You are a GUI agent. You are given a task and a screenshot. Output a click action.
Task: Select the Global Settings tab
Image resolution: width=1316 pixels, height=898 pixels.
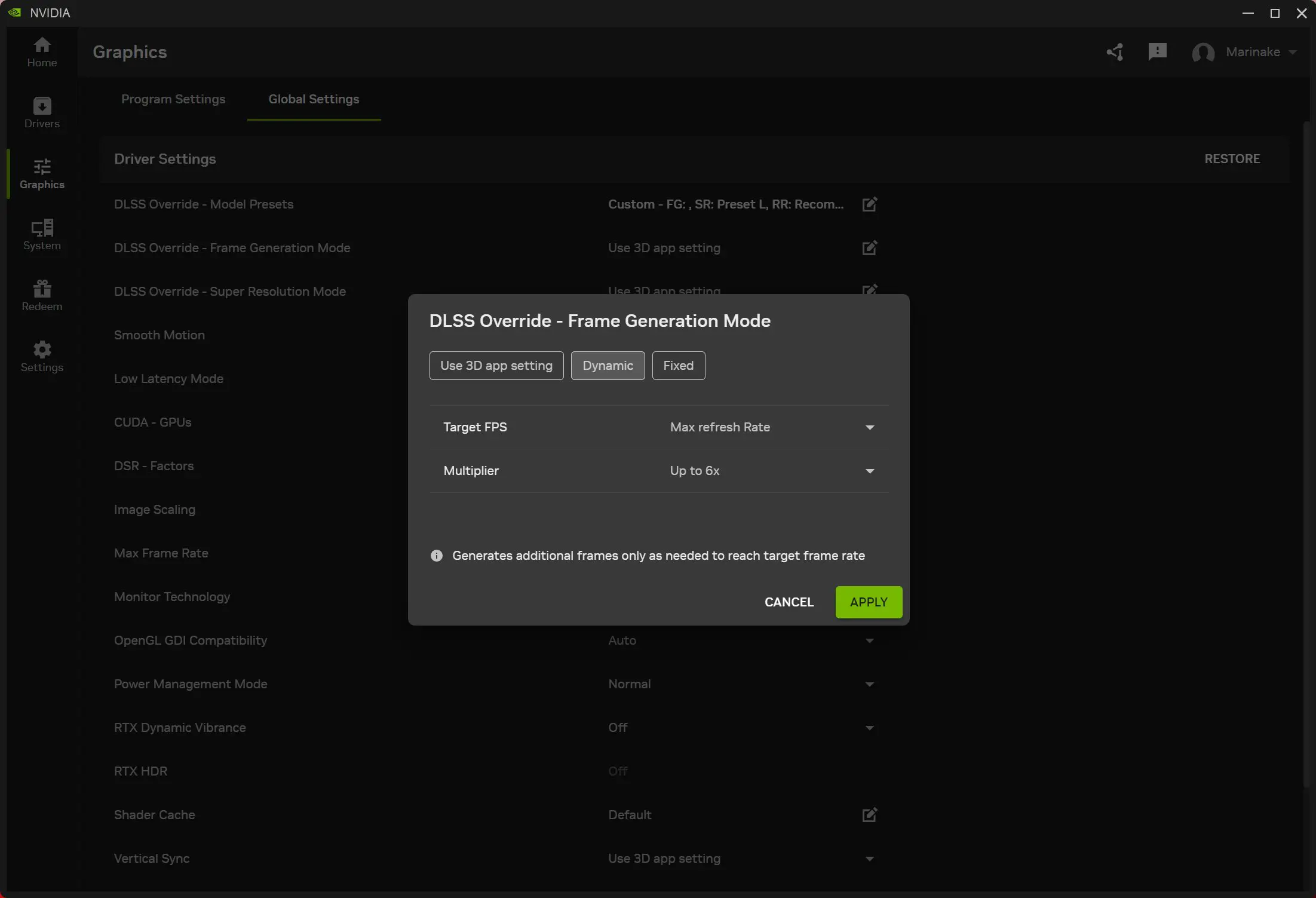point(314,99)
